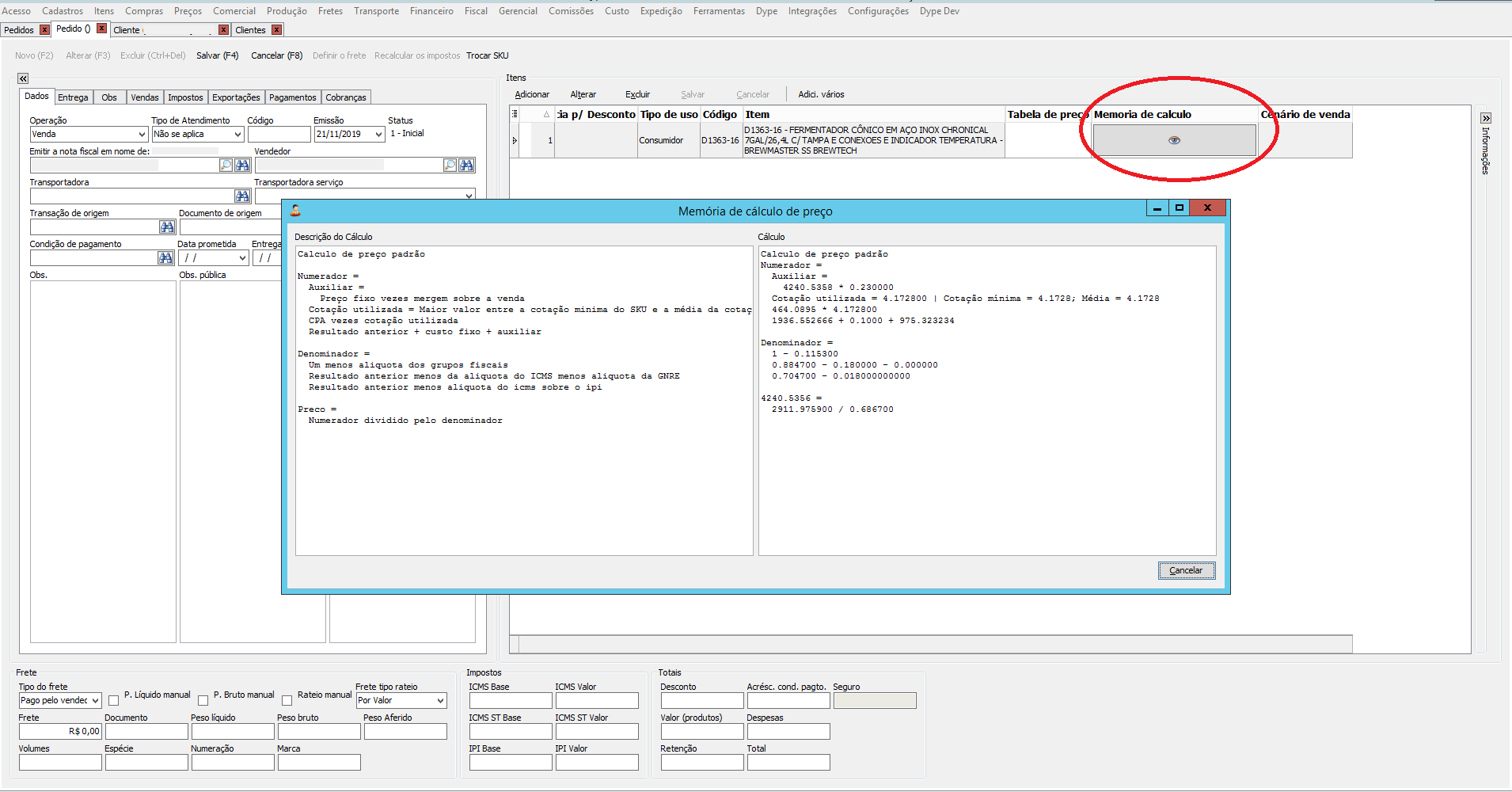Focus the Frete value field showing R$ 0,00
The image size is (1512, 792).
60,731
